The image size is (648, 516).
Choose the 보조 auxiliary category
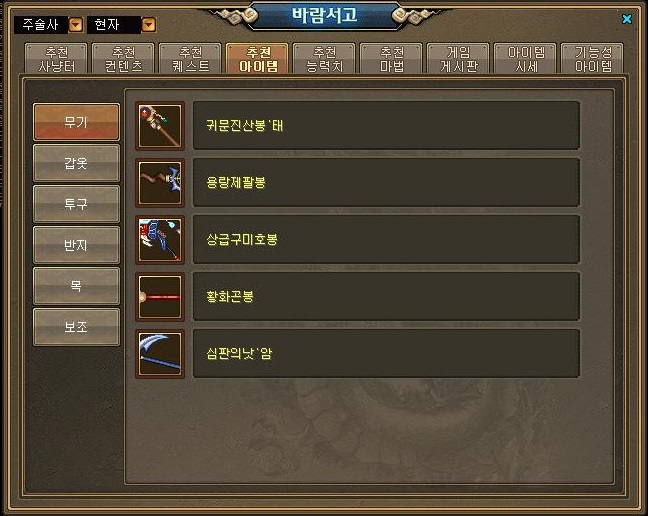click(76, 327)
